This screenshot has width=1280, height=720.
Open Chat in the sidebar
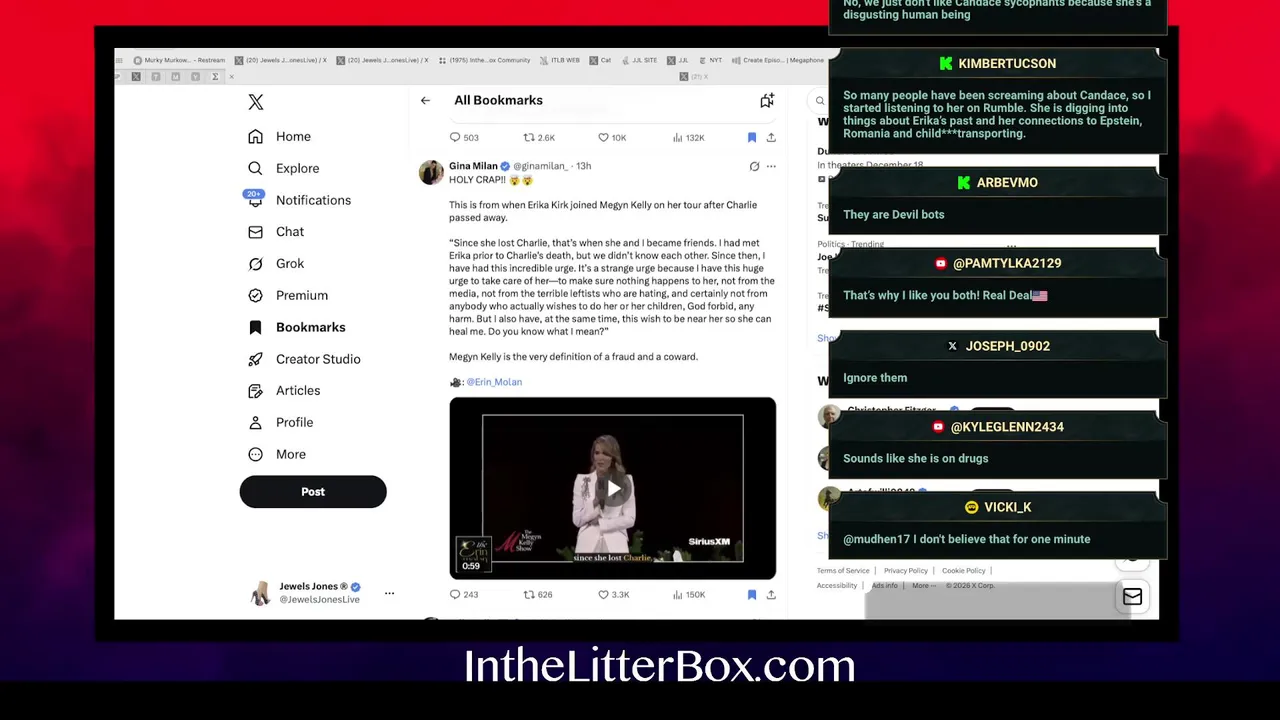pos(276,231)
